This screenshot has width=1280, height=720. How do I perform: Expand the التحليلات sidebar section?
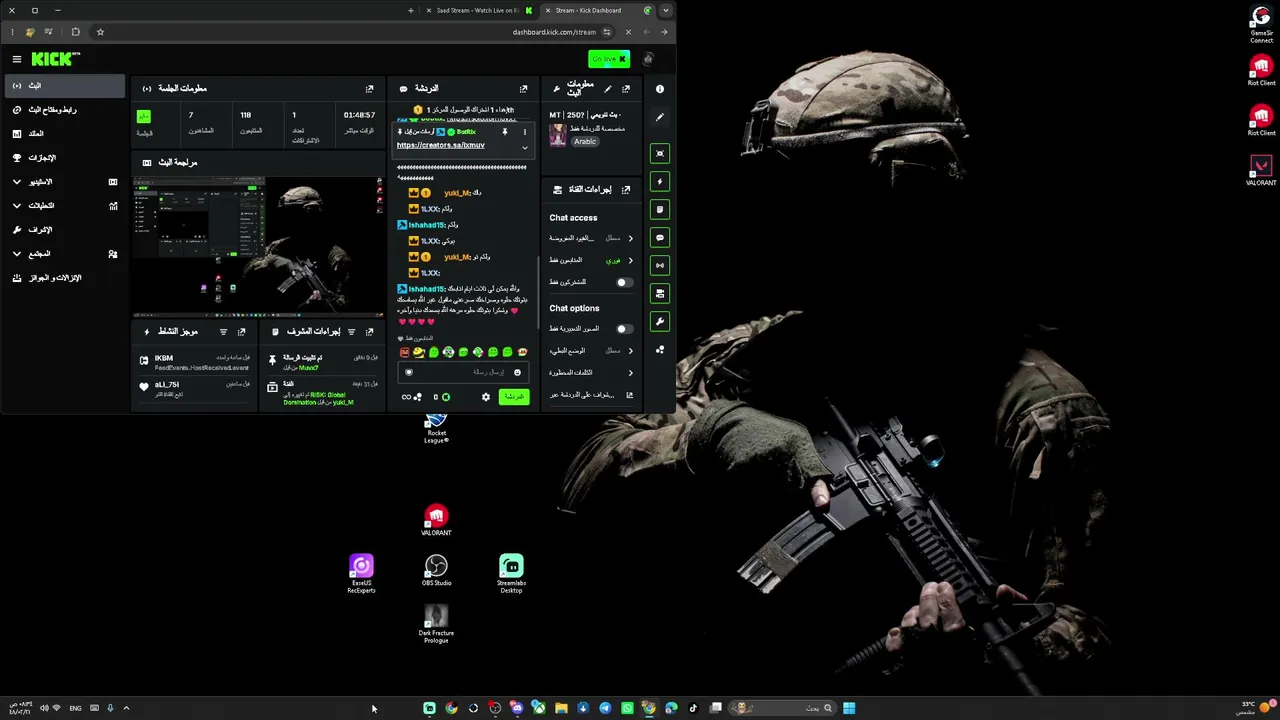[x=64, y=206]
